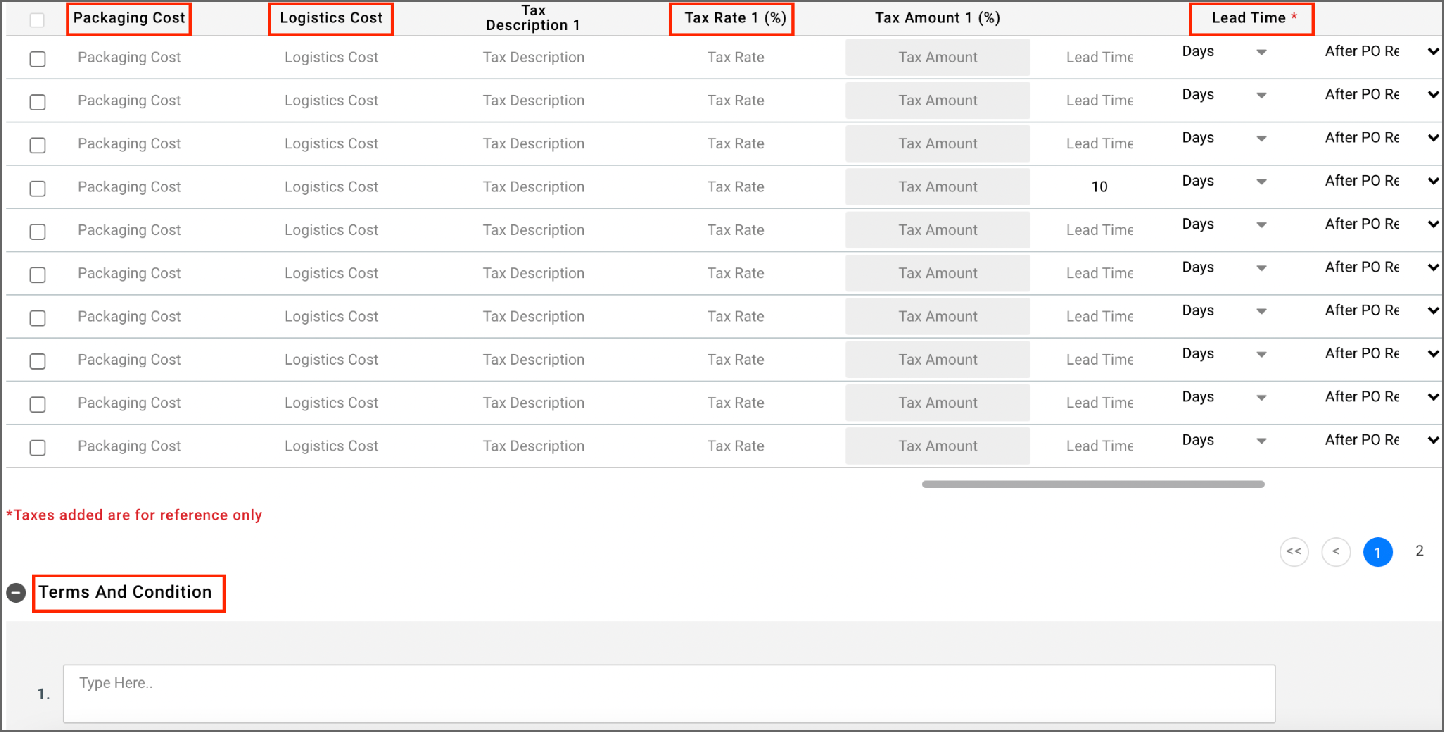
Task: Click Tax Rate field in second row
Action: pyautogui.click(x=735, y=100)
